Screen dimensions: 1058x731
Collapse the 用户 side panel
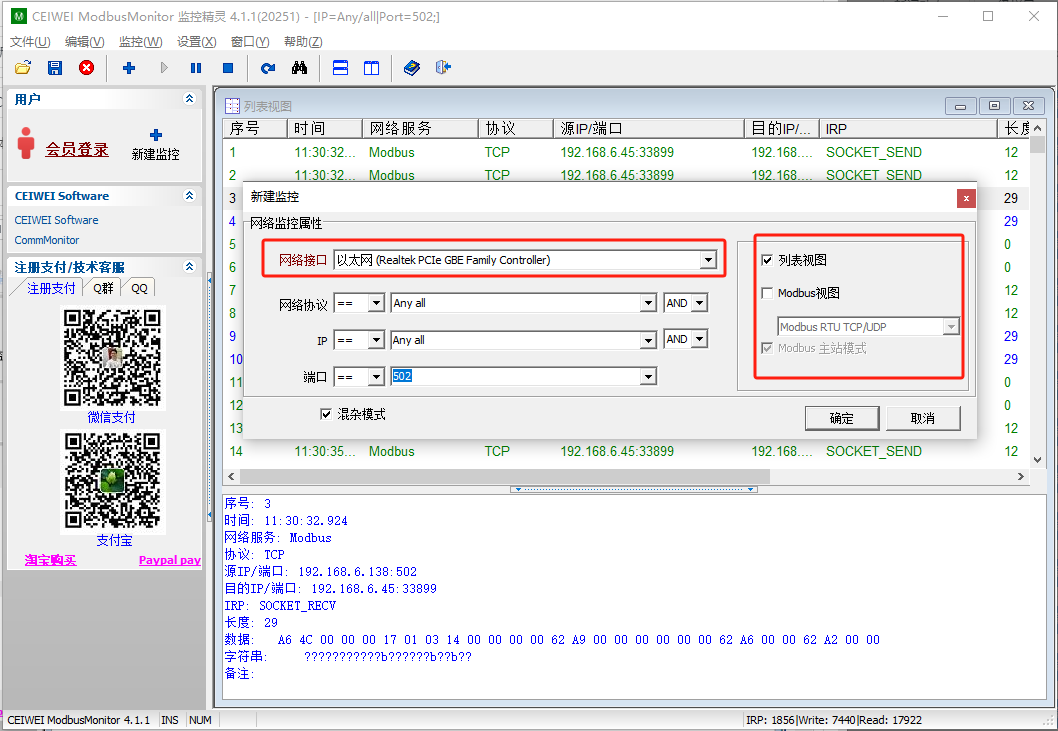(x=189, y=99)
